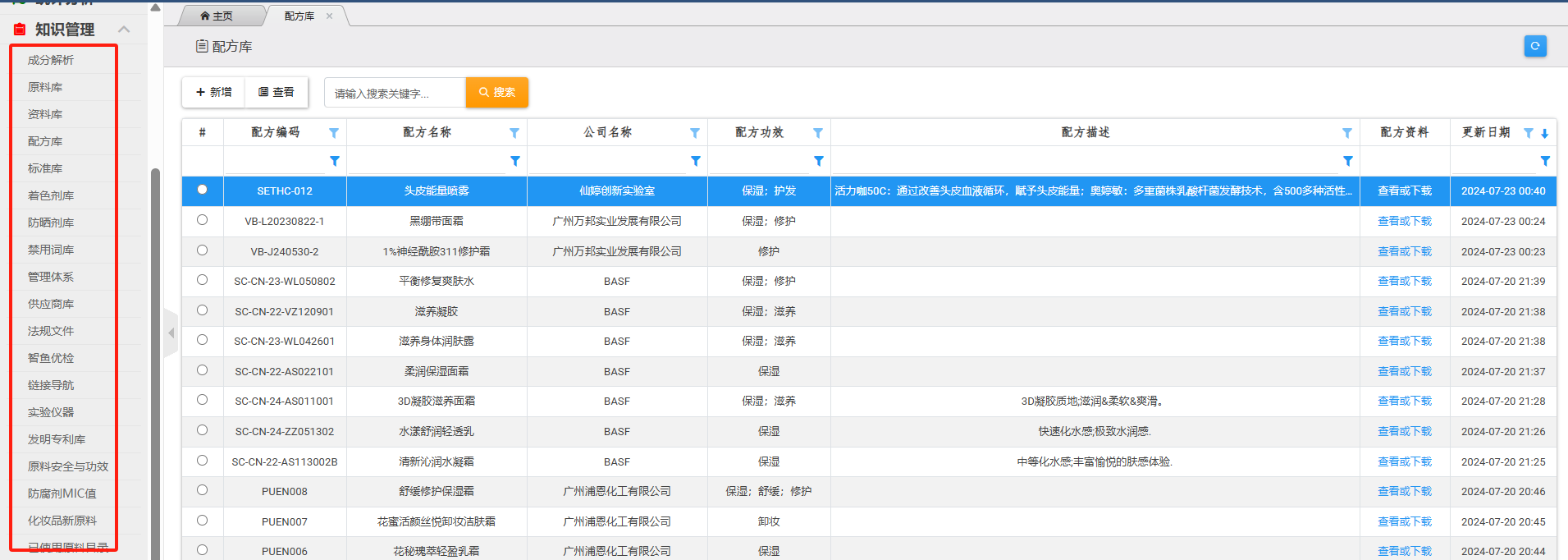This screenshot has height=560, width=1568.
Task: Open 禁用词库 in the sidebar
Action: coord(51,250)
